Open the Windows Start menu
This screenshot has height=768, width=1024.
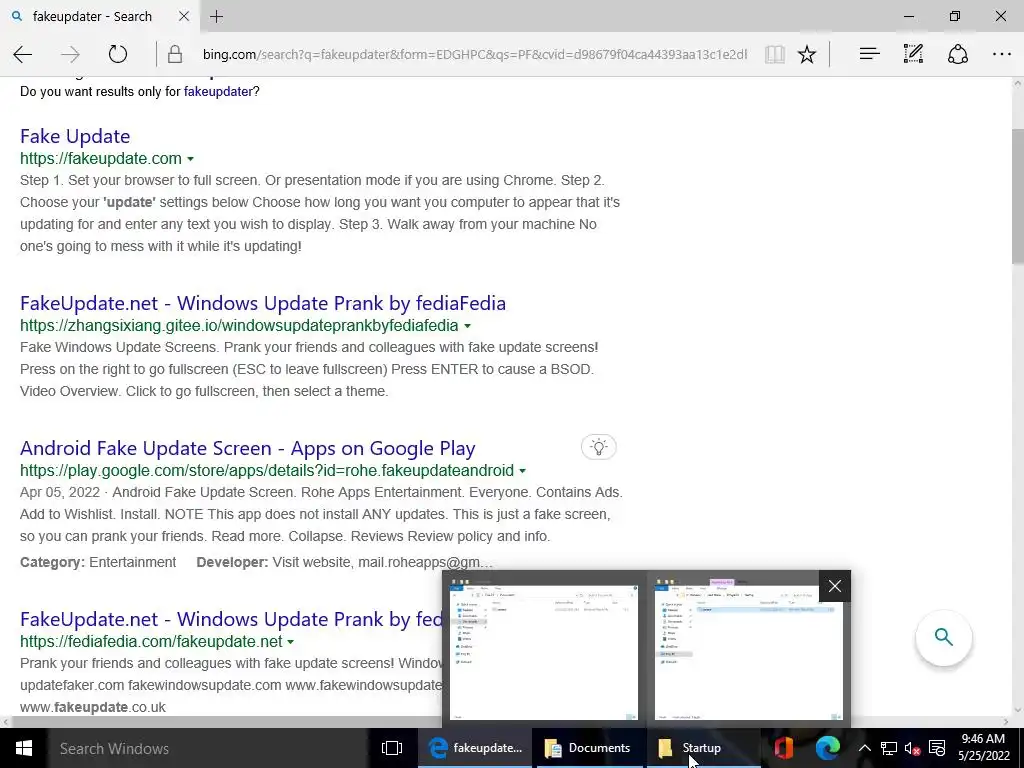[x=24, y=748]
